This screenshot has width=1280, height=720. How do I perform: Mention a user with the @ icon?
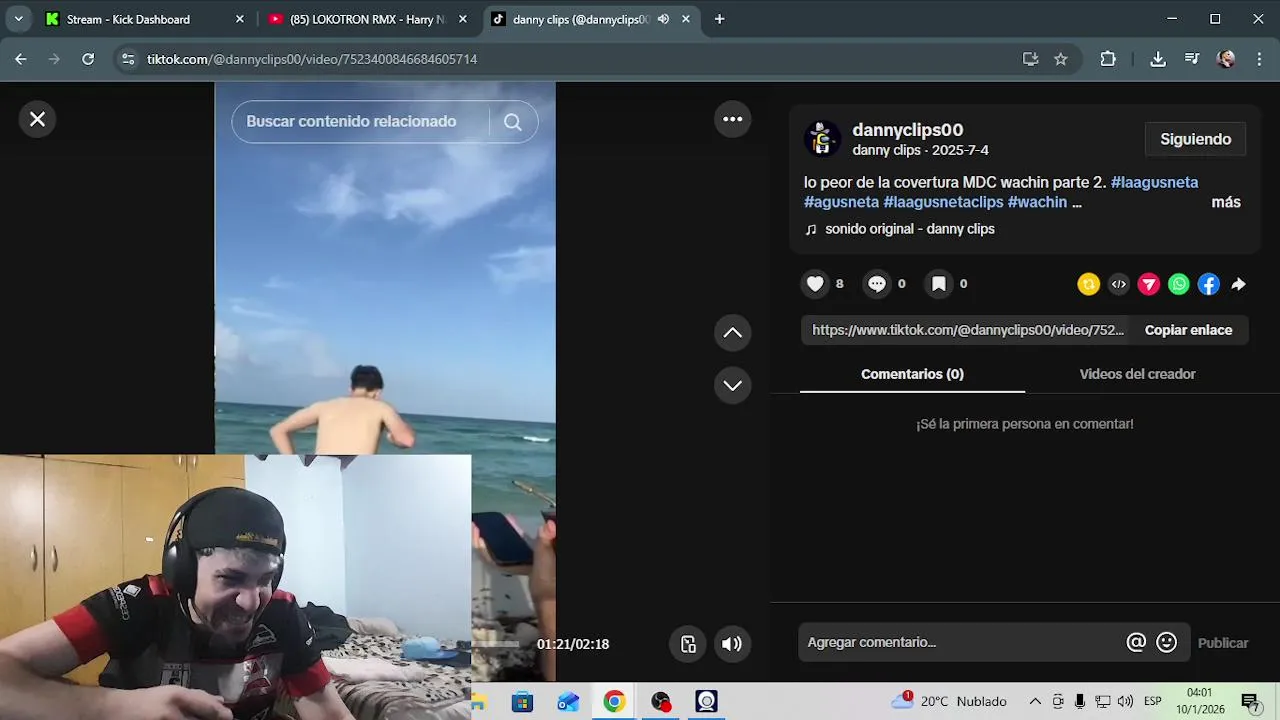pyautogui.click(x=1136, y=642)
